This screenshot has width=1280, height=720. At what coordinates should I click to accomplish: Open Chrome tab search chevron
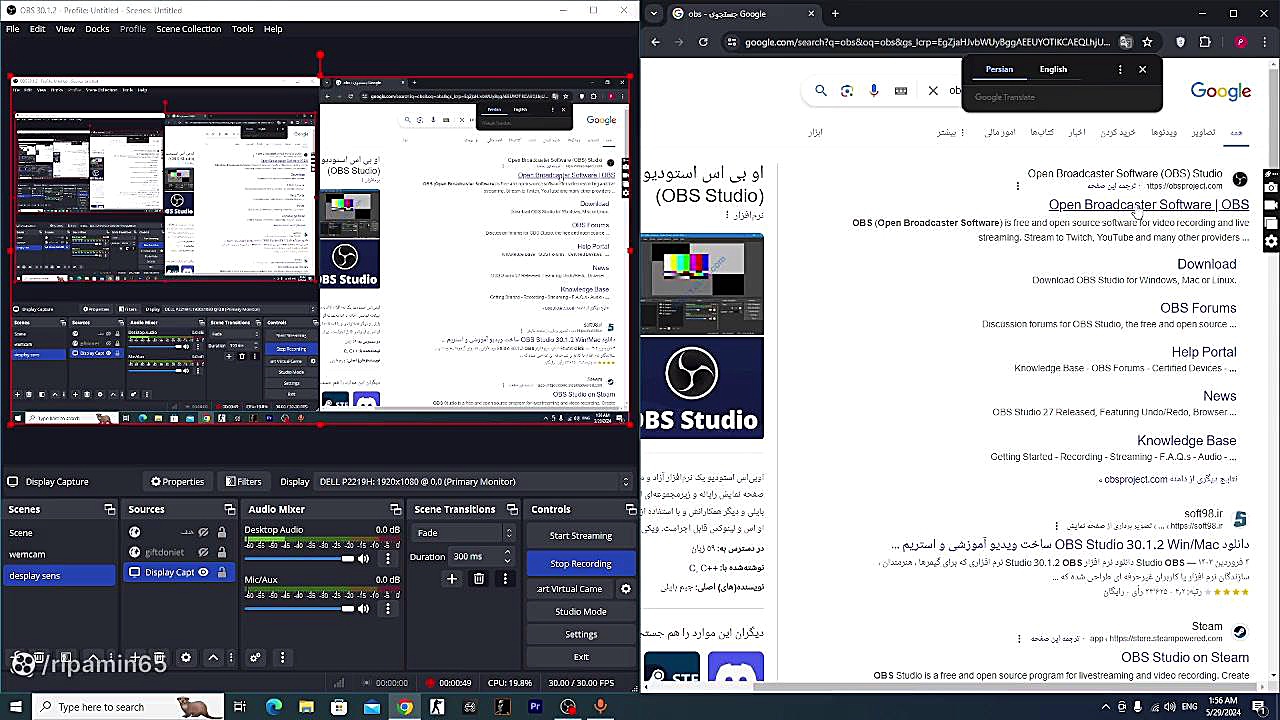pos(653,13)
